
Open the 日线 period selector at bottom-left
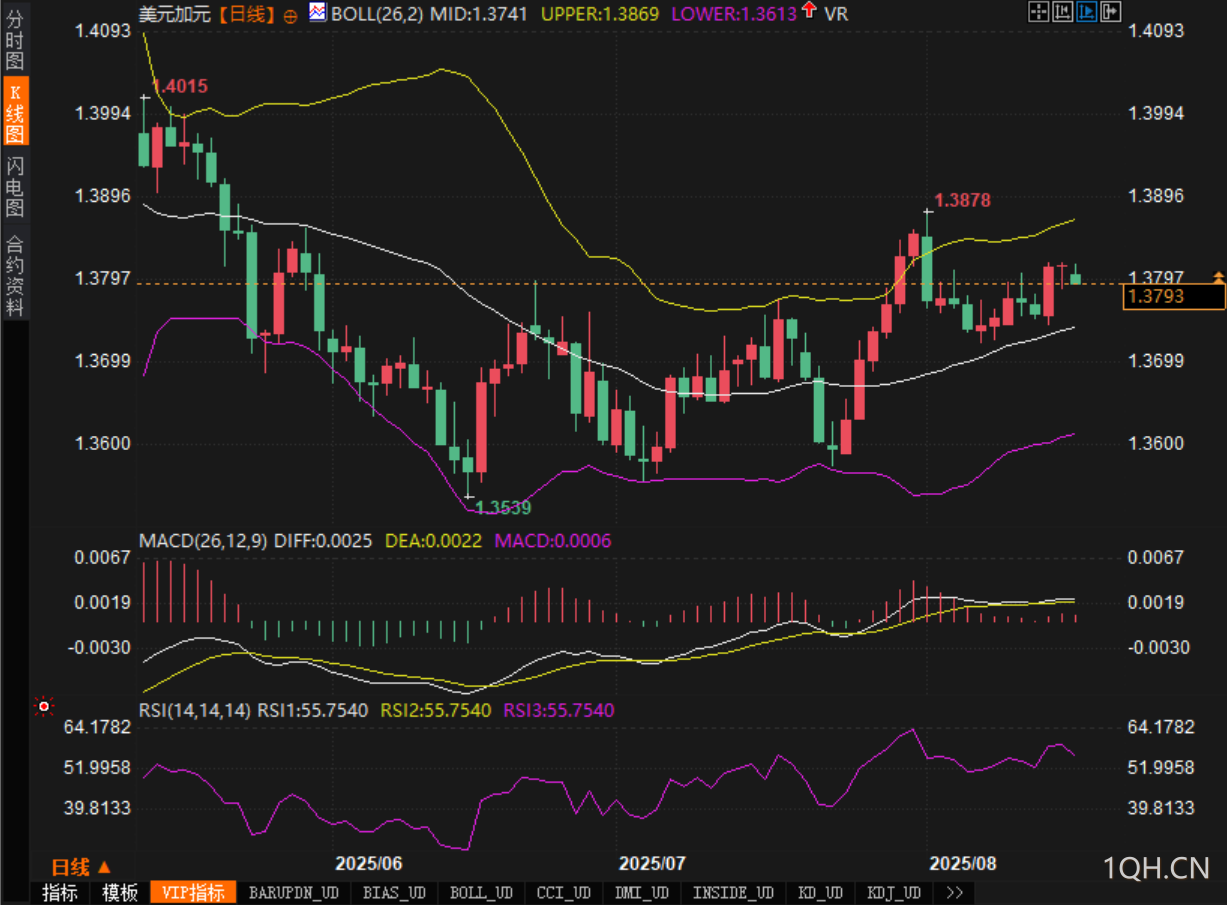click(x=81, y=867)
